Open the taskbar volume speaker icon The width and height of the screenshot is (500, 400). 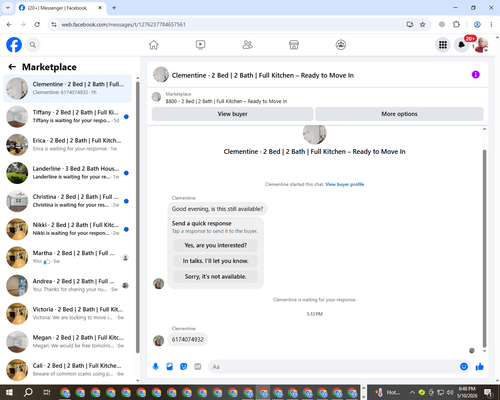point(450,392)
